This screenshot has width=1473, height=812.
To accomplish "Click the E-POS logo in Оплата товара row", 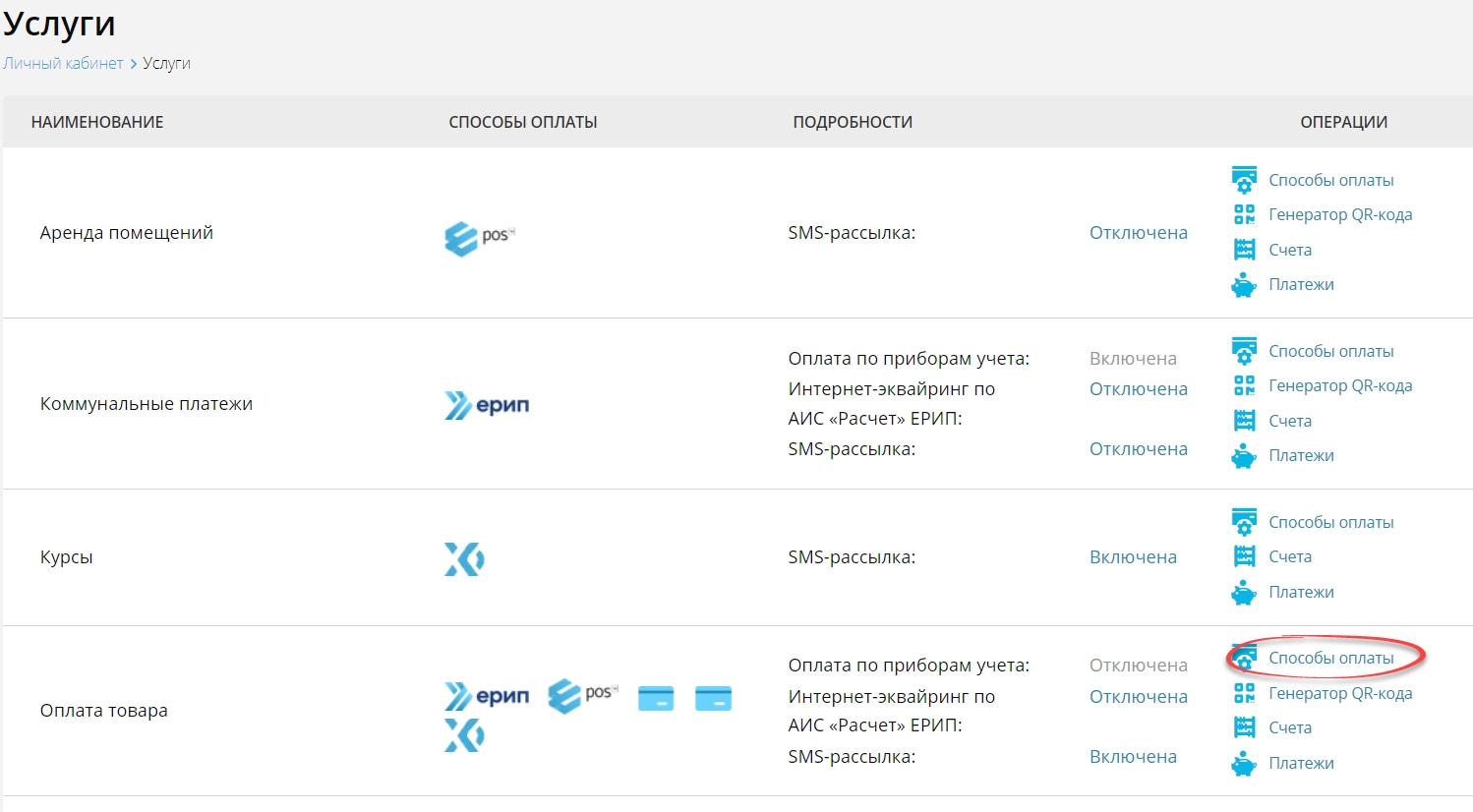I will [x=582, y=695].
